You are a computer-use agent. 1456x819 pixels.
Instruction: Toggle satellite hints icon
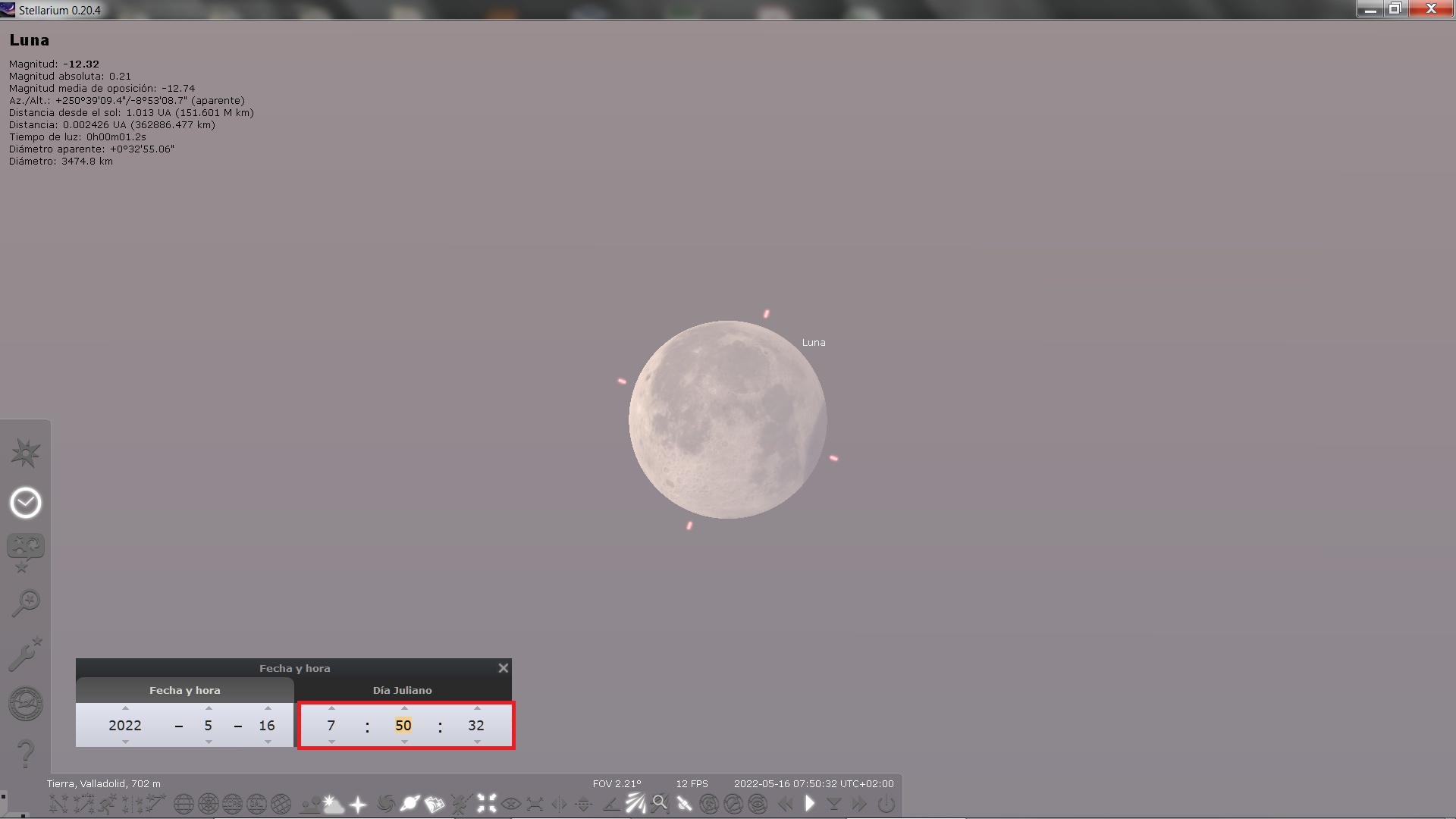[x=684, y=804]
